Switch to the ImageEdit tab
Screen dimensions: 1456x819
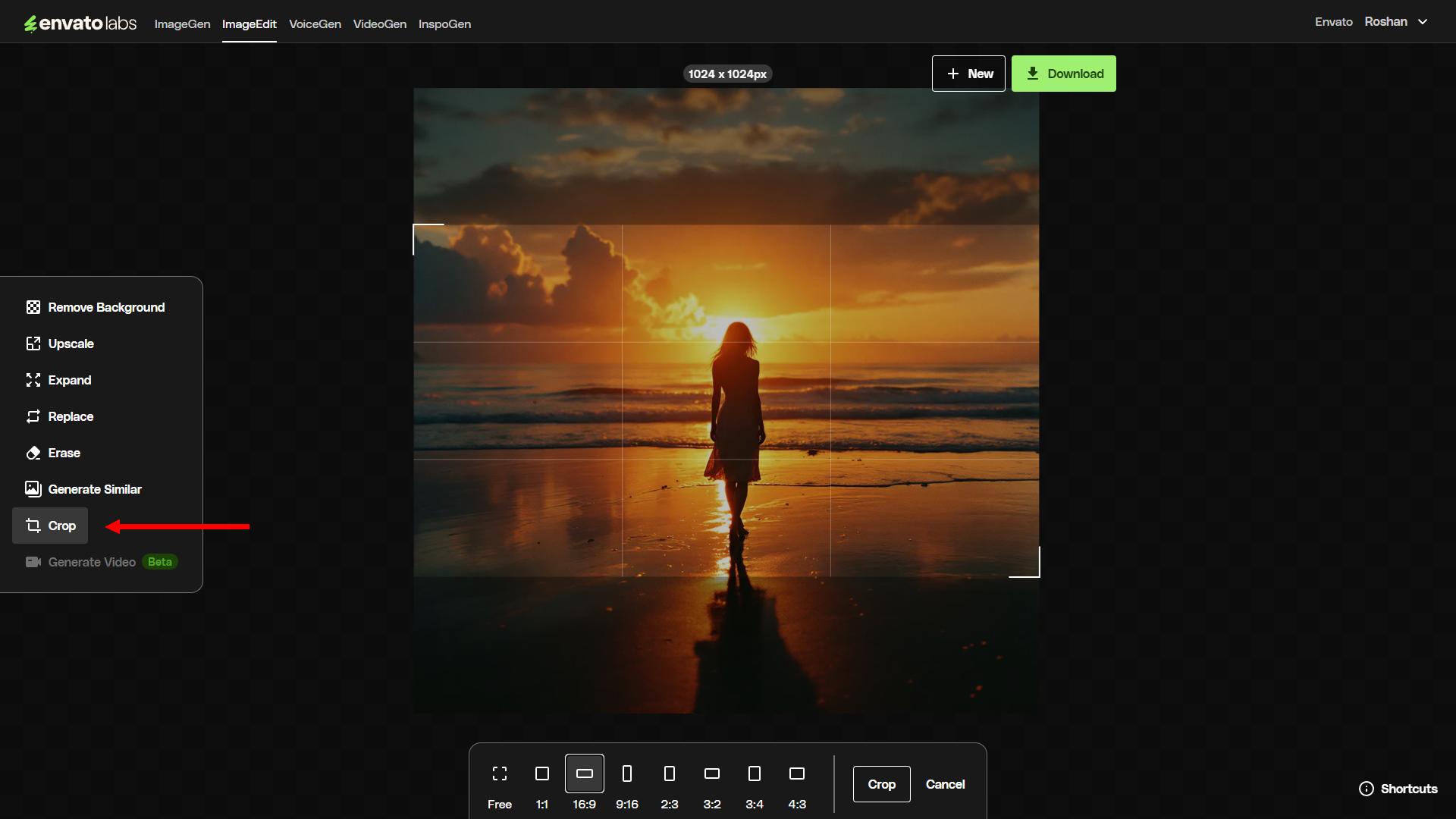[249, 24]
